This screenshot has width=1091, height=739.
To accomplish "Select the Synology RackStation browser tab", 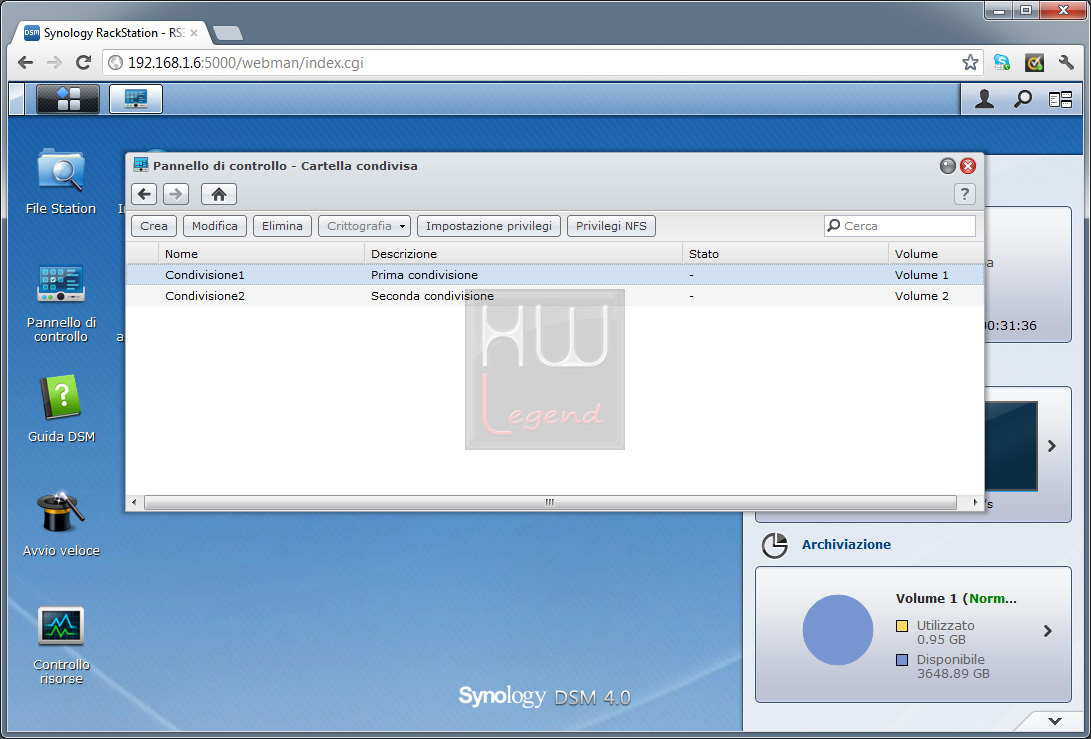I will click(111, 33).
